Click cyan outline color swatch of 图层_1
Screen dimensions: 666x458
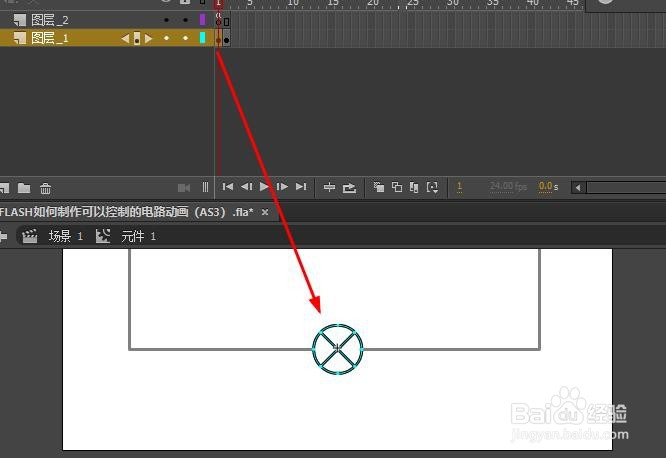coord(203,38)
